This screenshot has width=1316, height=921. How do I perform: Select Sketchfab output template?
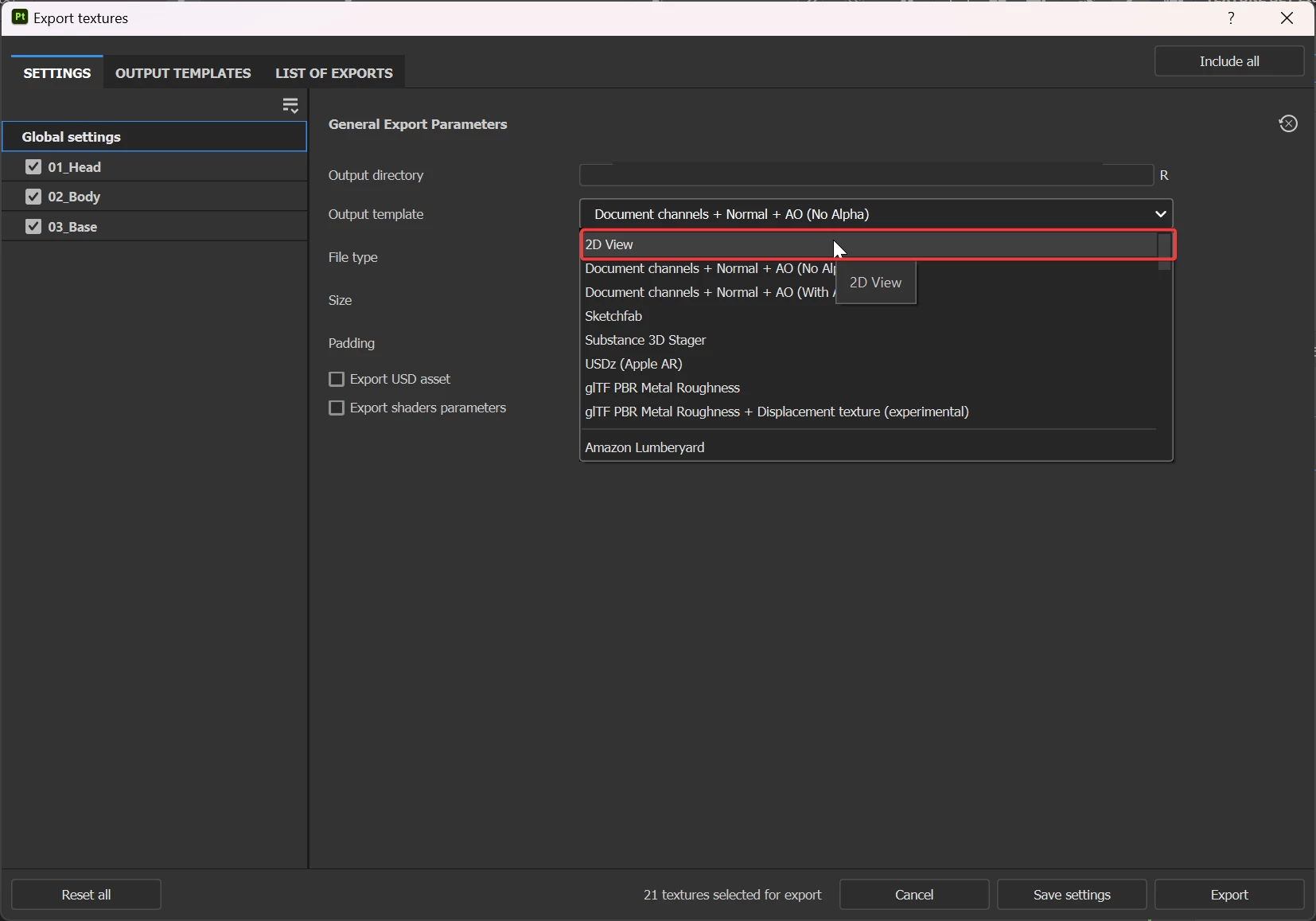coord(870,316)
